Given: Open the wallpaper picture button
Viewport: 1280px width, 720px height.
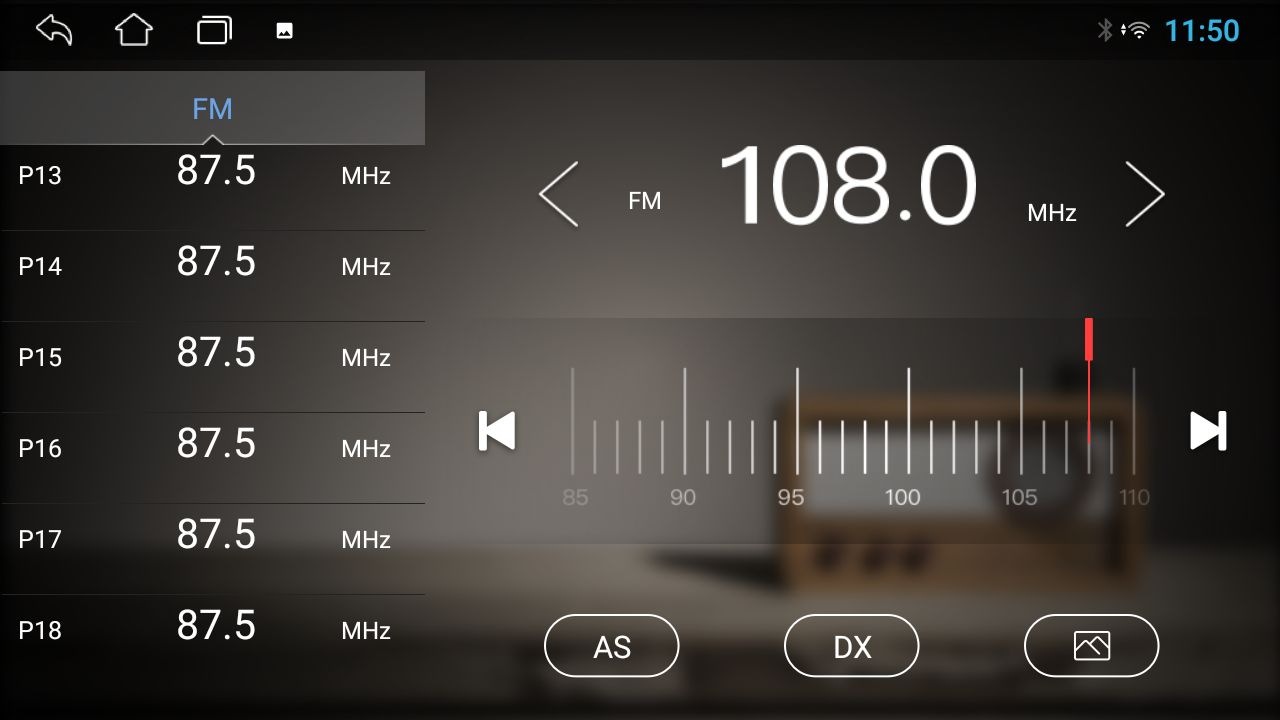Looking at the screenshot, I should point(1091,646).
